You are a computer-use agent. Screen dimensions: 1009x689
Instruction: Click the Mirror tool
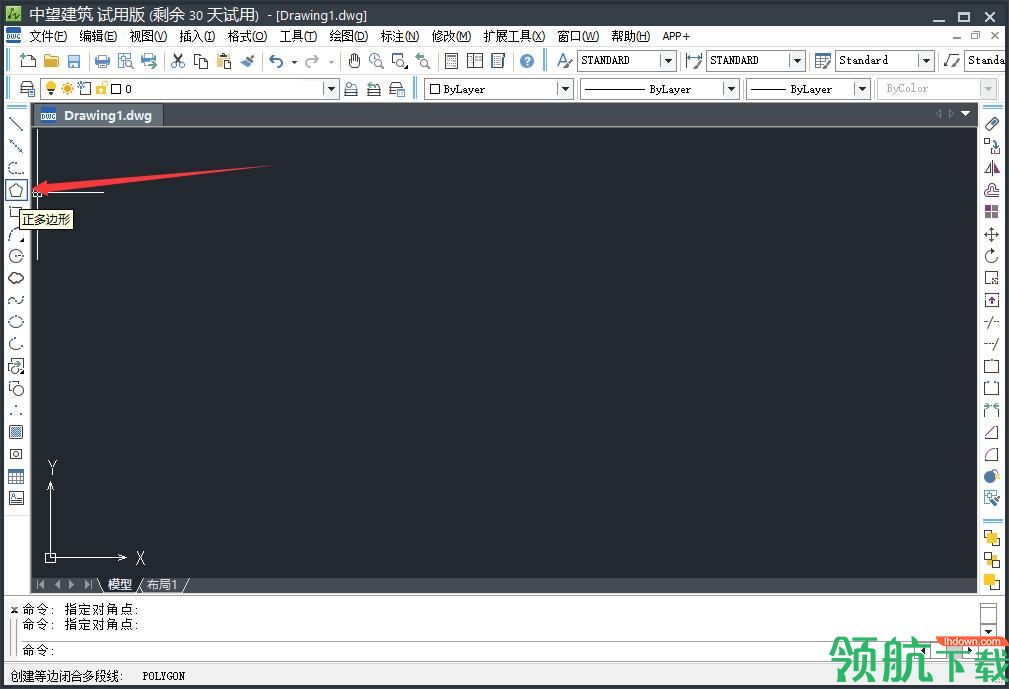[992, 168]
